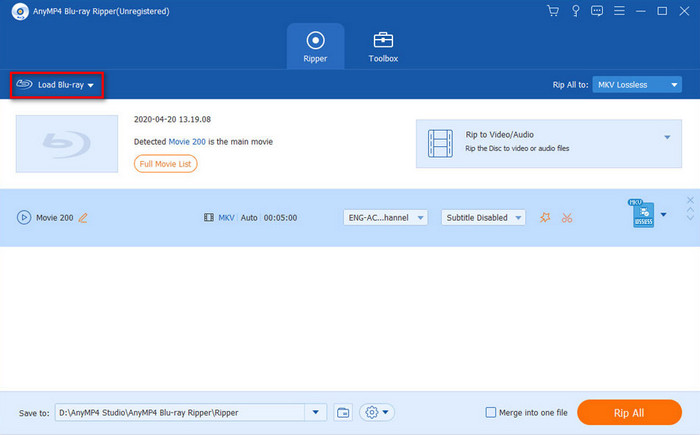The height and width of the screenshot is (435, 700).
Task: Open the Save to path dropdown arrow
Action: [x=316, y=412]
